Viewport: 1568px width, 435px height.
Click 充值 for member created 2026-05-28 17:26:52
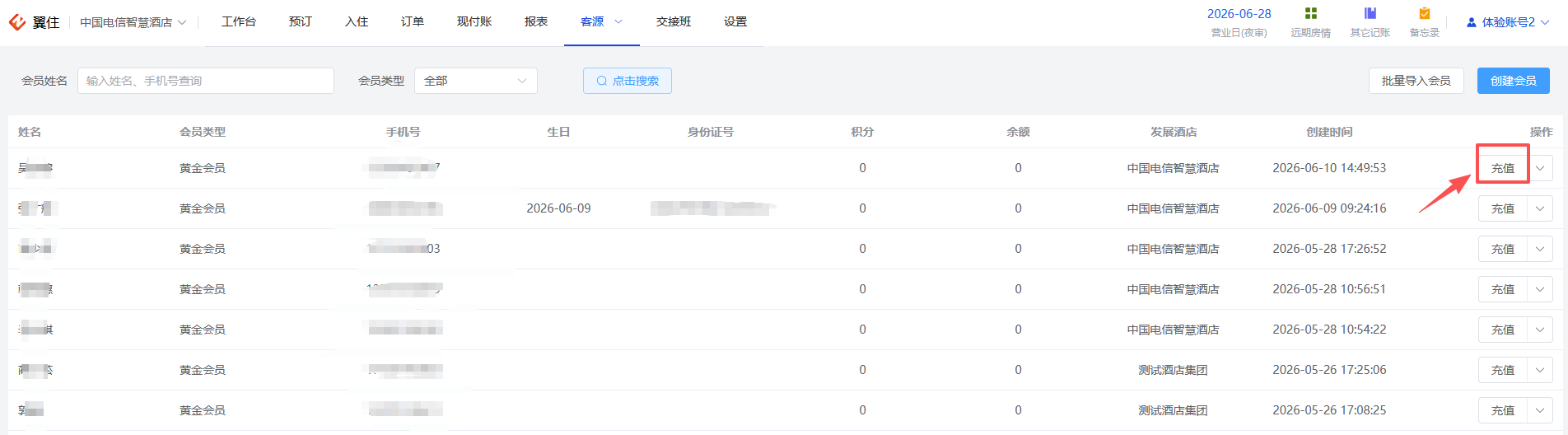tap(1503, 249)
